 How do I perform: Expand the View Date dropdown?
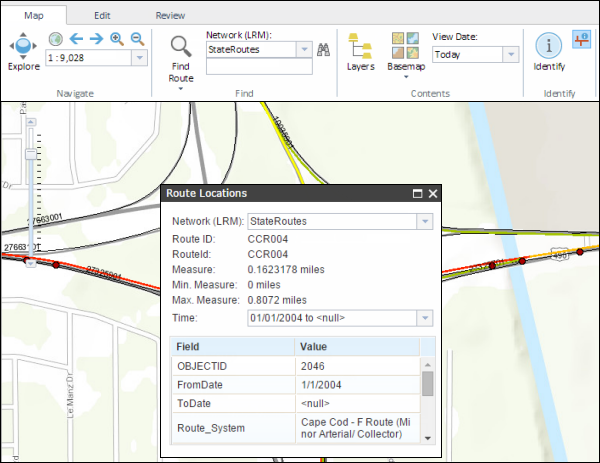click(x=511, y=55)
